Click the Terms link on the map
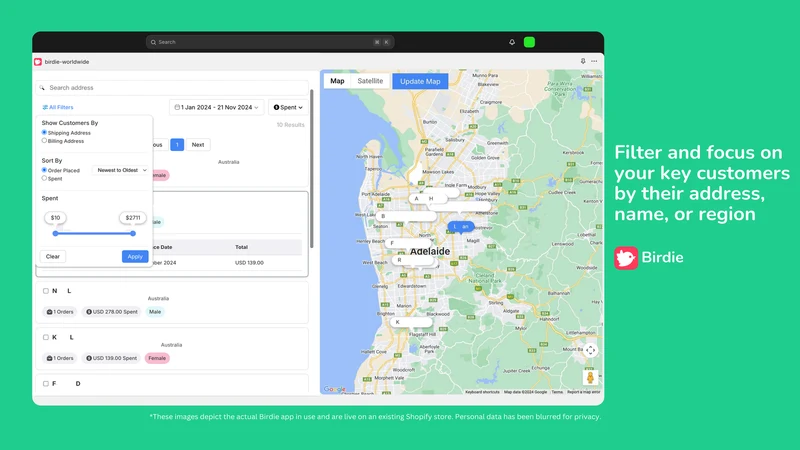This screenshot has height=450, width=800. click(x=557, y=392)
